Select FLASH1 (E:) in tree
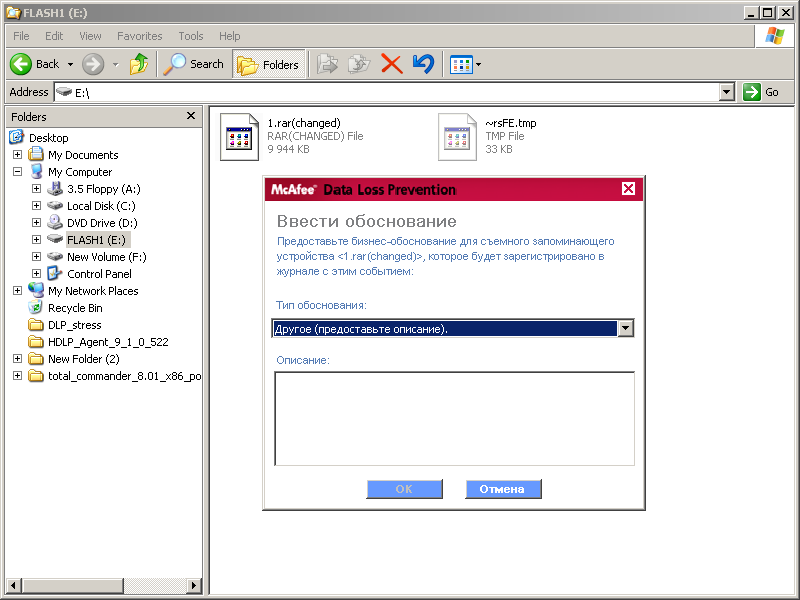Screen dimensions: 800x600 click(x=96, y=240)
